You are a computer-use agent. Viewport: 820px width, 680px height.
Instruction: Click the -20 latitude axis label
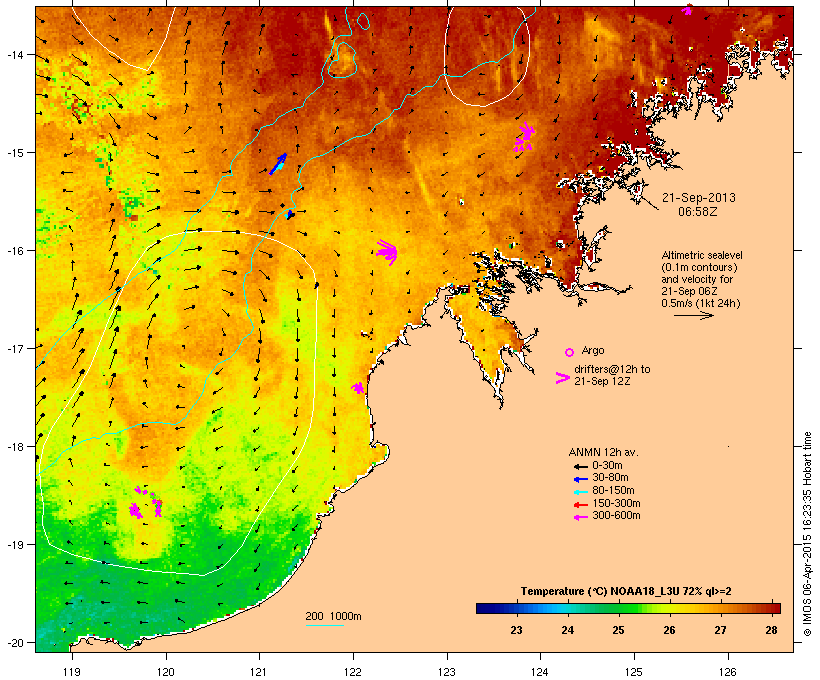[x=14, y=642]
